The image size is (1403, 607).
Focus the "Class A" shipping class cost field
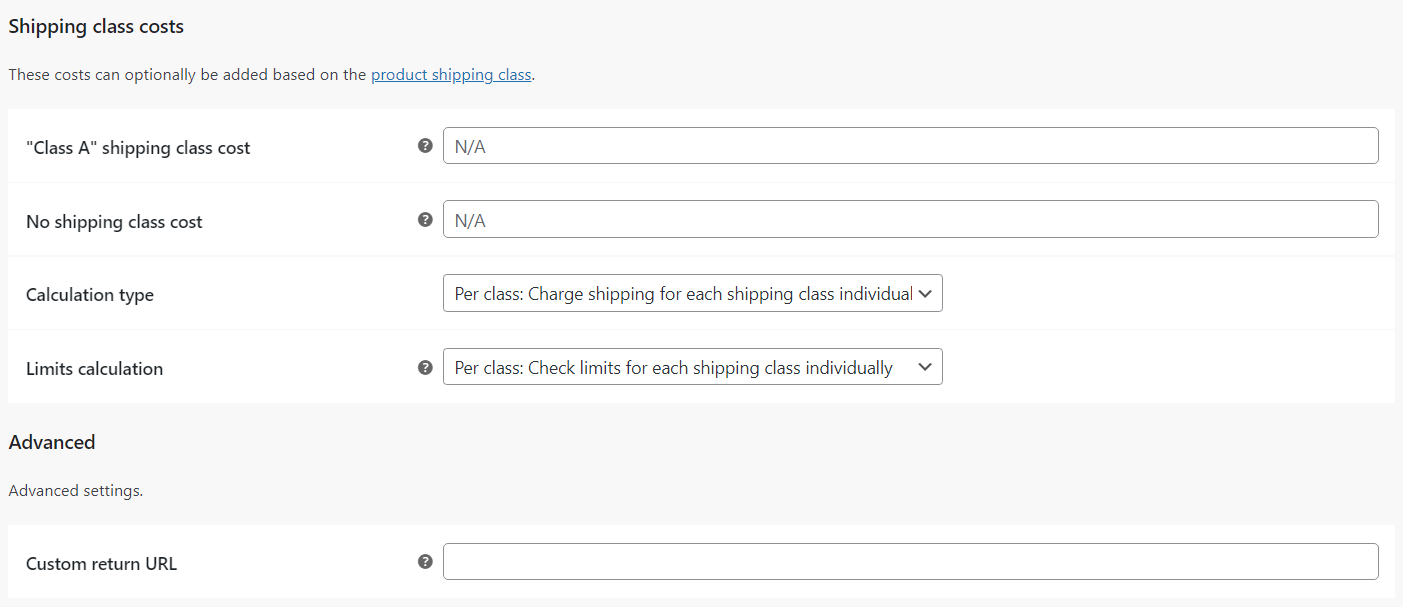910,146
